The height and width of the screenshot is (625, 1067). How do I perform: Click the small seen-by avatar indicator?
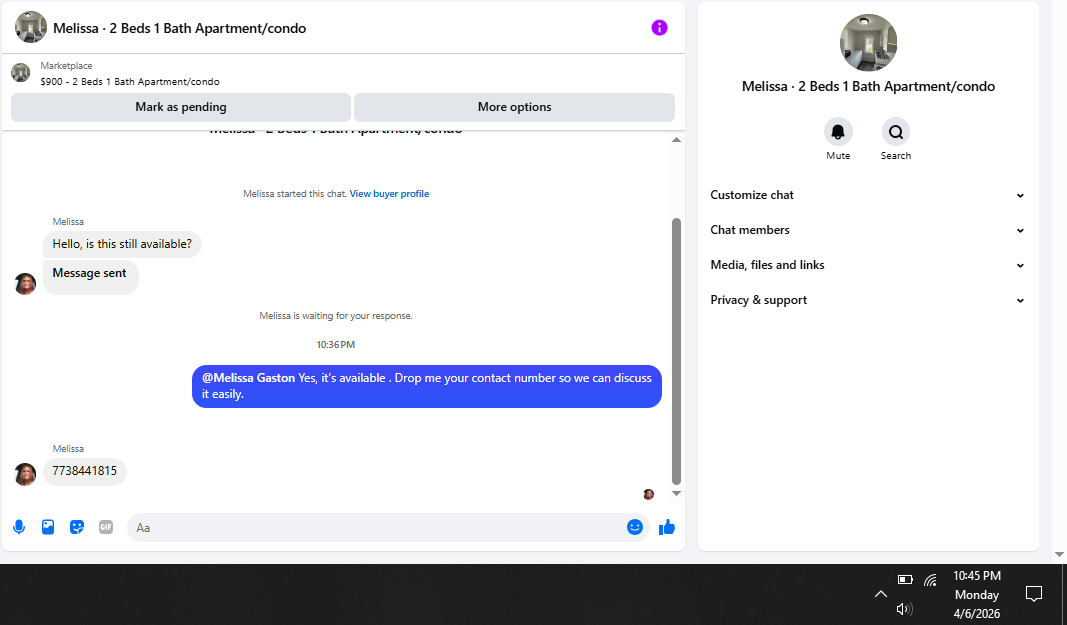pyautogui.click(x=649, y=494)
